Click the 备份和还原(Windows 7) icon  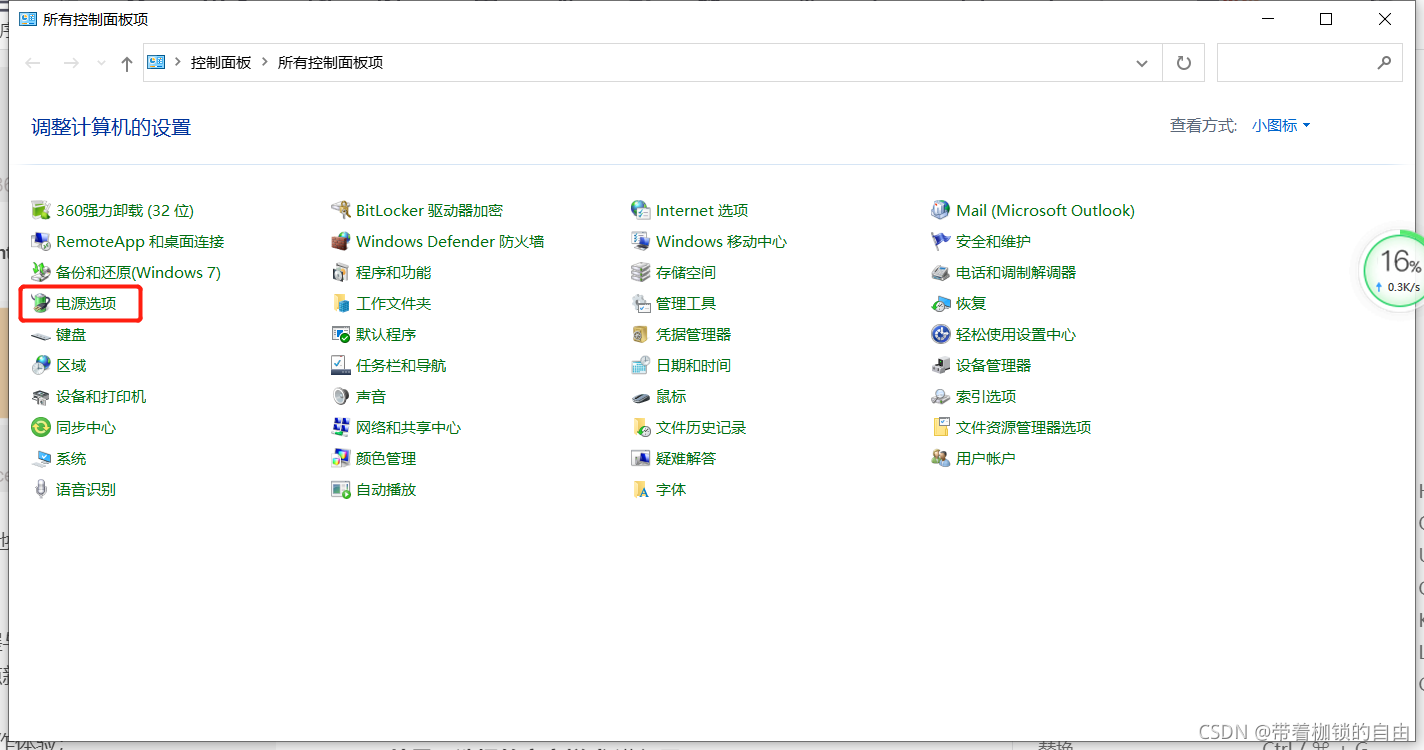click(41, 272)
